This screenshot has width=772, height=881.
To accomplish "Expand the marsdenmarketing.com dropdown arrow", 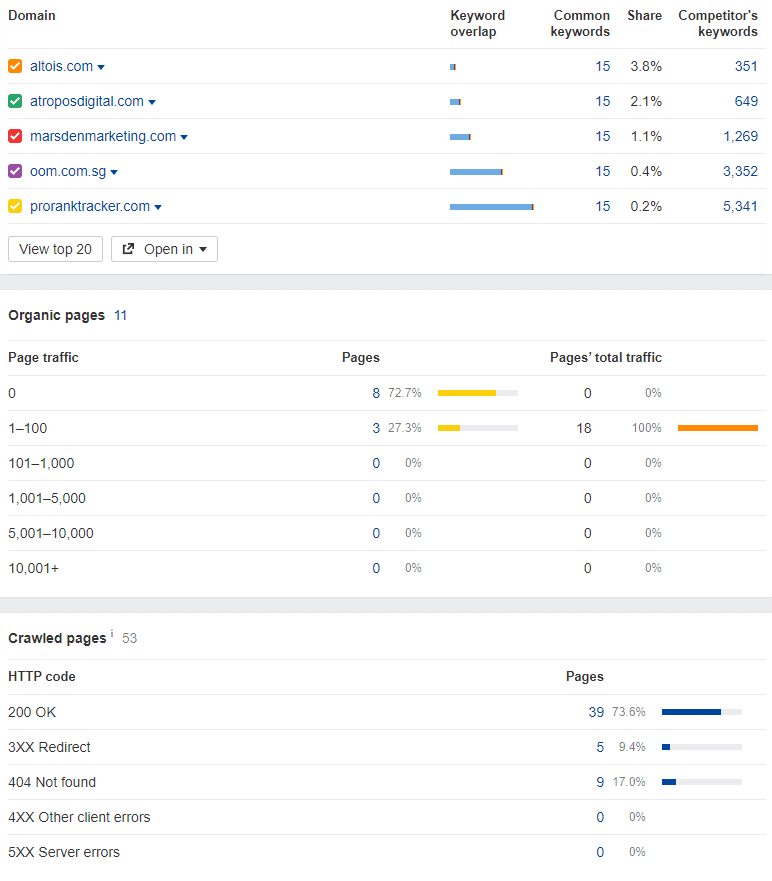I will click(184, 137).
